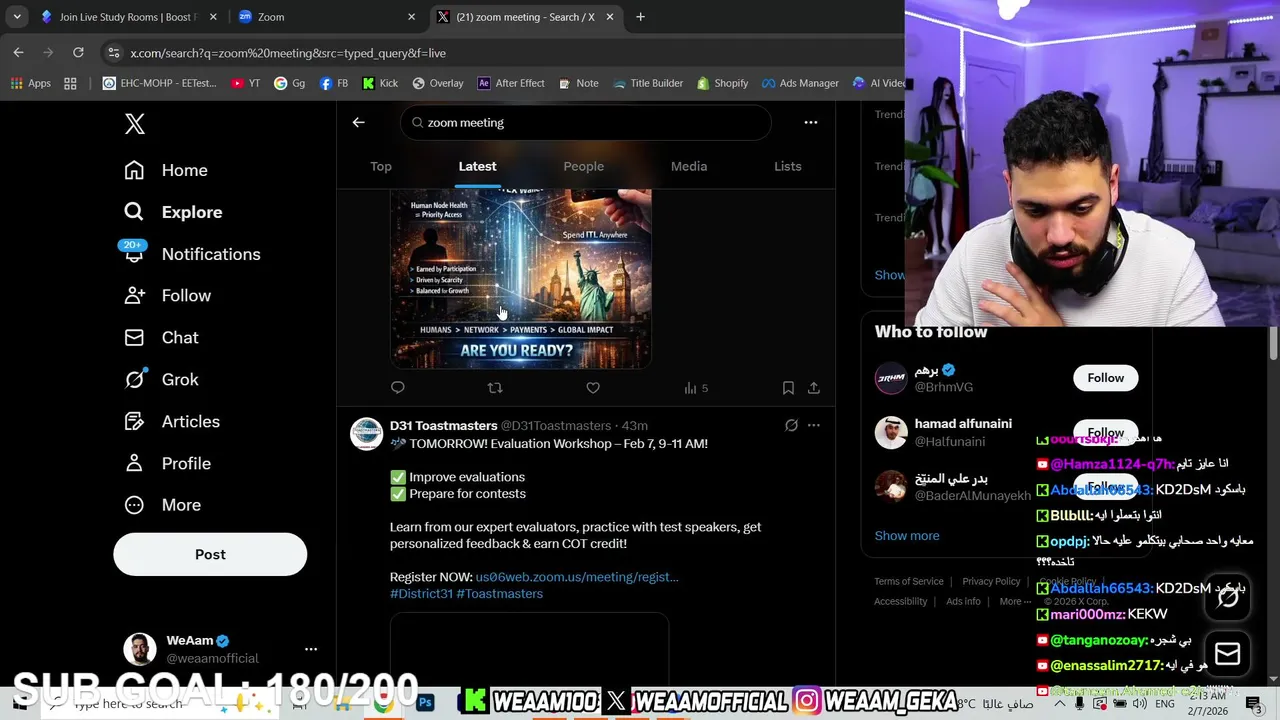1280x720 pixels.
Task: Switch to the Top tab
Action: pyautogui.click(x=381, y=166)
